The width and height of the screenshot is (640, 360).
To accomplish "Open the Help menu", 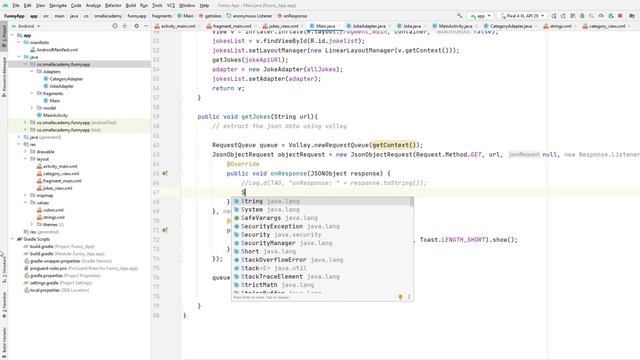I will pos(204,6).
